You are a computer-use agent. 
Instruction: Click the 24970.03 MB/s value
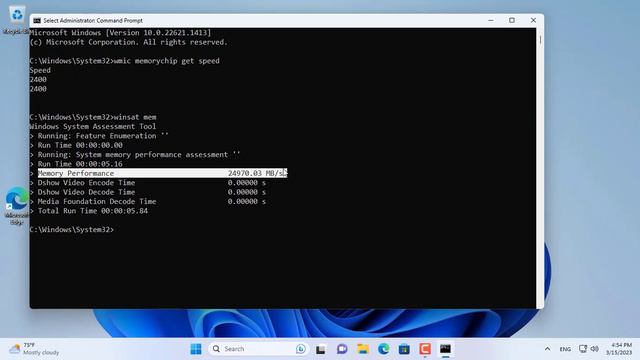(256, 173)
